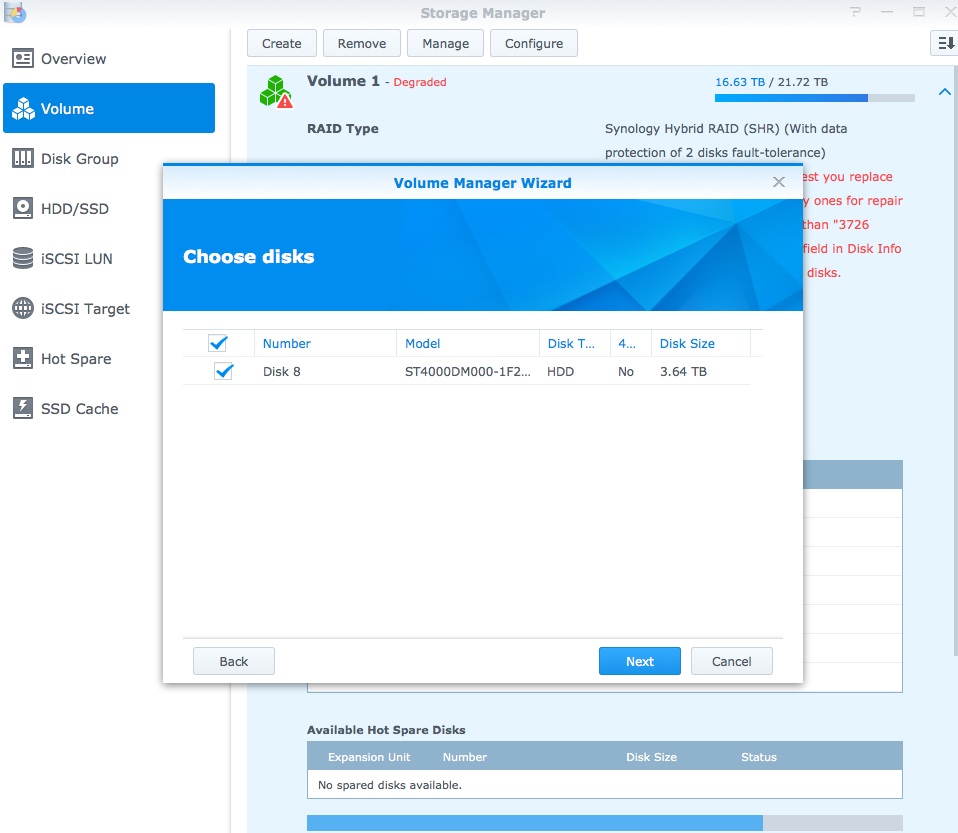The width and height of the screenshot is (958, 833).
Task: Click the Manage button
Action: [445, 43]
